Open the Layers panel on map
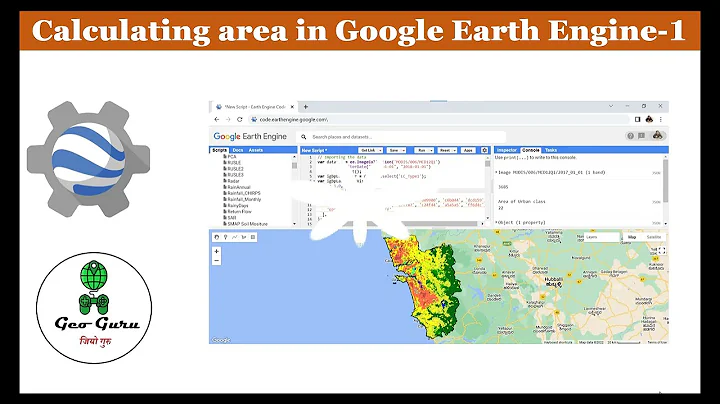 [602, 237]
